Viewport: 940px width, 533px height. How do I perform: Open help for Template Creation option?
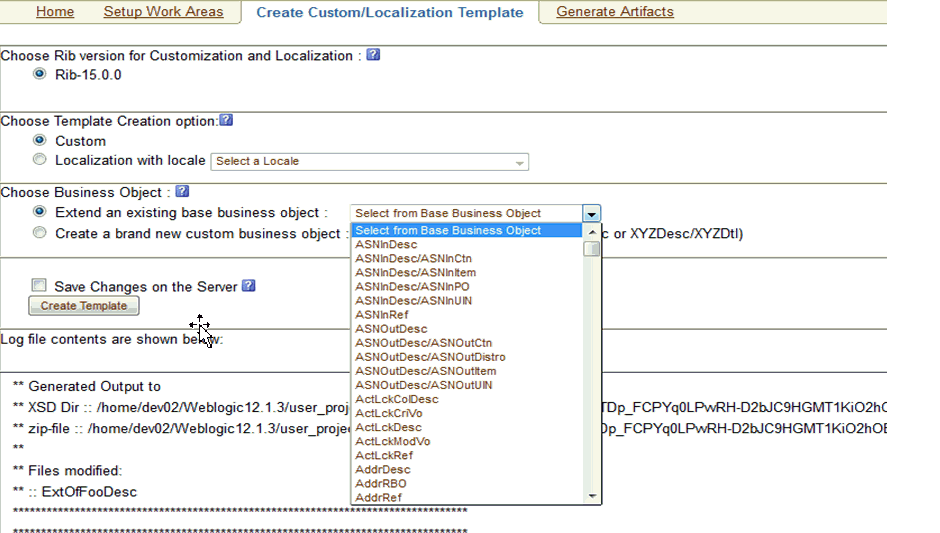click(x=226, y=120)
